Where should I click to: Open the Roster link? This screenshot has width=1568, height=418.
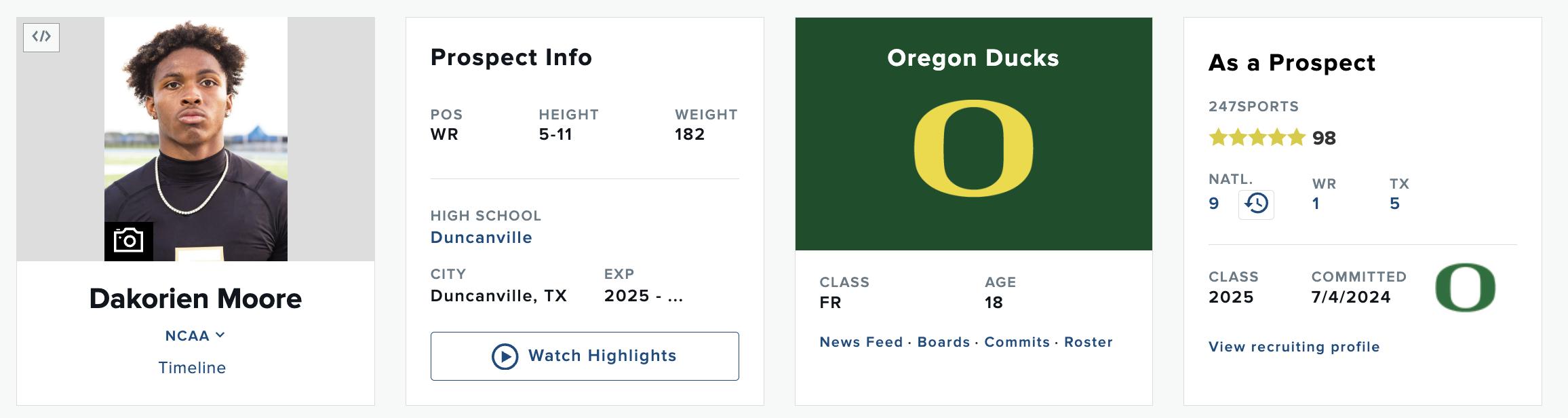click(x=1088, y=342)
